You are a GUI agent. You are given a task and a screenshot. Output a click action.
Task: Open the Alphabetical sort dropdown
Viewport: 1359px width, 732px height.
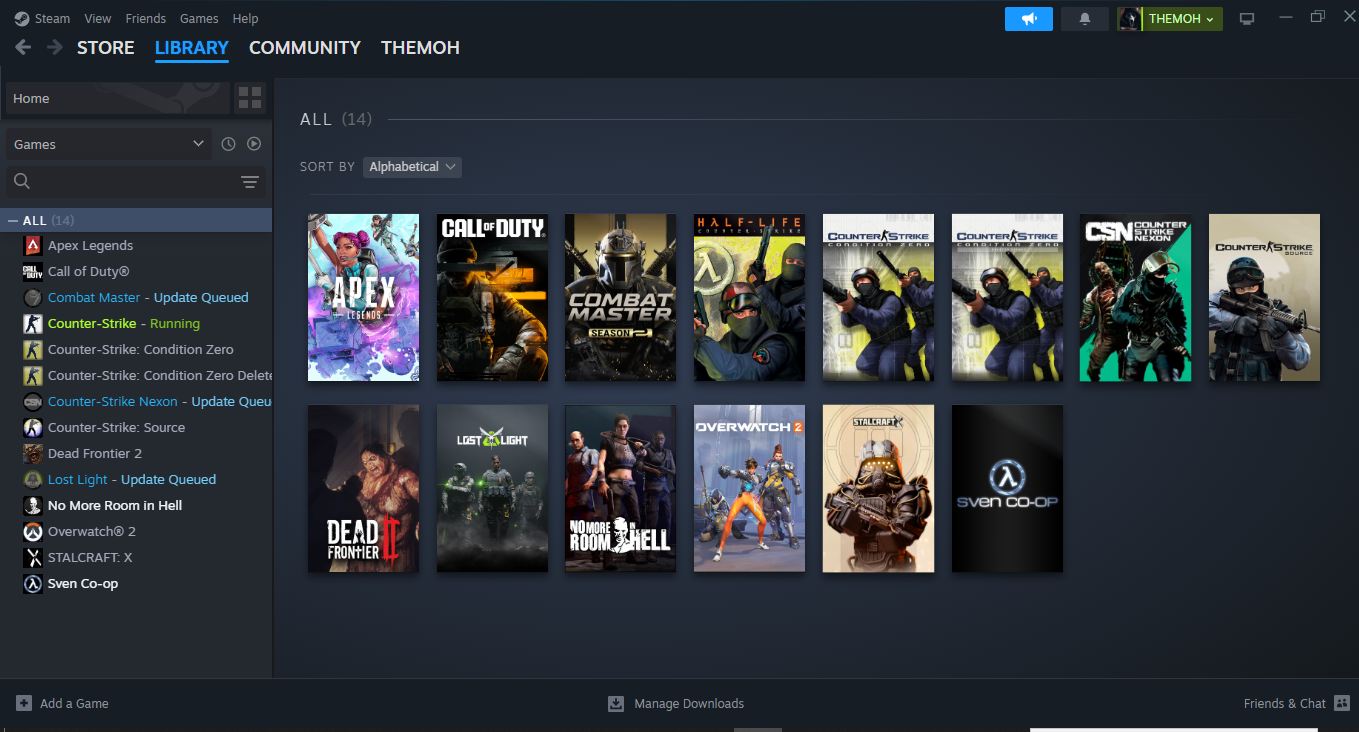point(412,167)
